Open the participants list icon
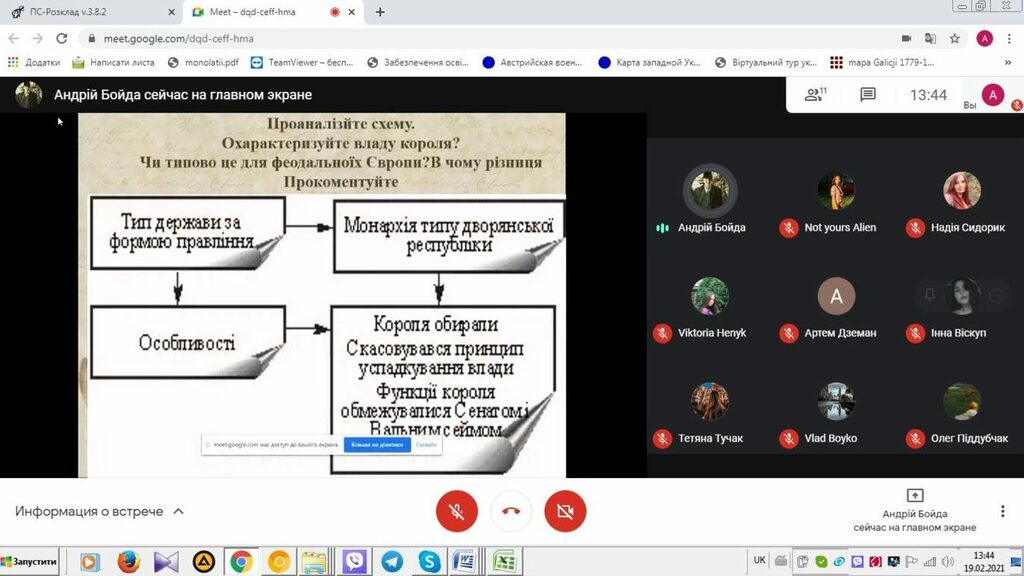 (815, 95)
